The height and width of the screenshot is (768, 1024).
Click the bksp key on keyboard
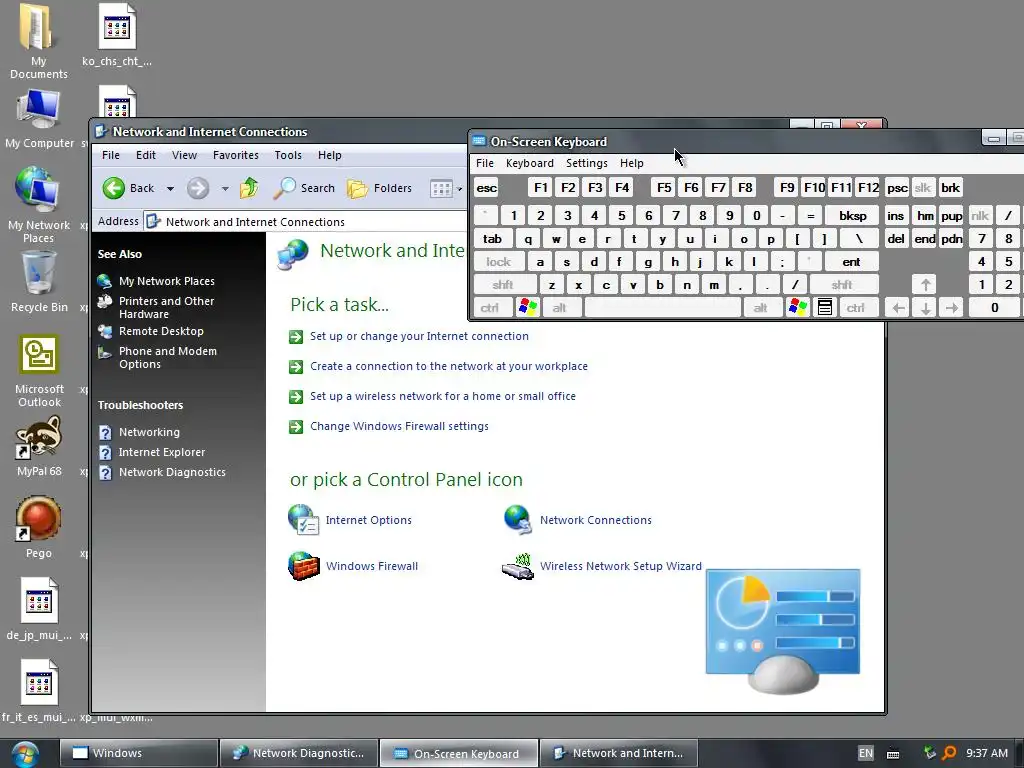click(x=852, y=216)
